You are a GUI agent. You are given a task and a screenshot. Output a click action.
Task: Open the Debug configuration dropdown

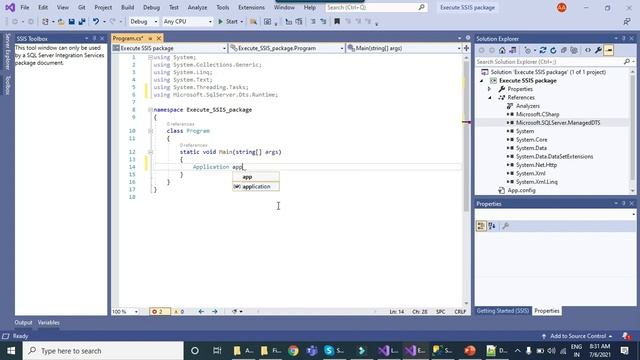click(x=143, y=22)
